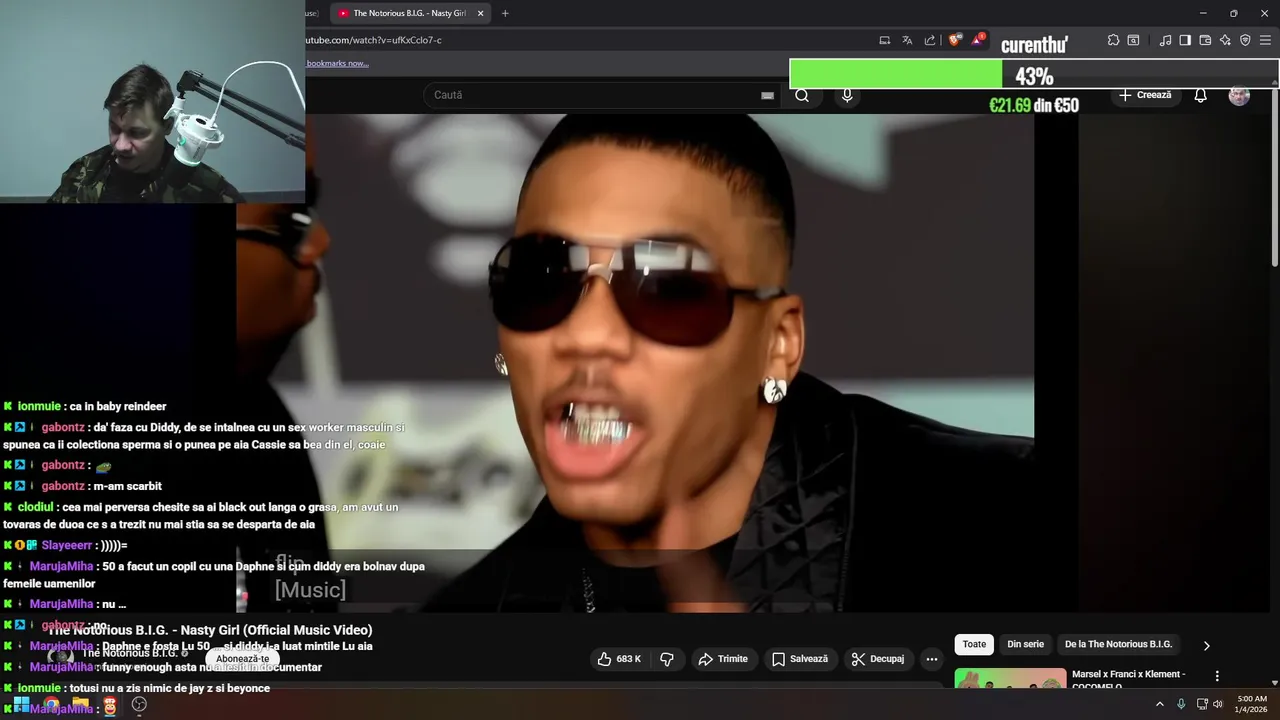Open the Marsel x Franci x Klement title link
Screen dimensions: 1280x720
click(x=1128, y=679)
